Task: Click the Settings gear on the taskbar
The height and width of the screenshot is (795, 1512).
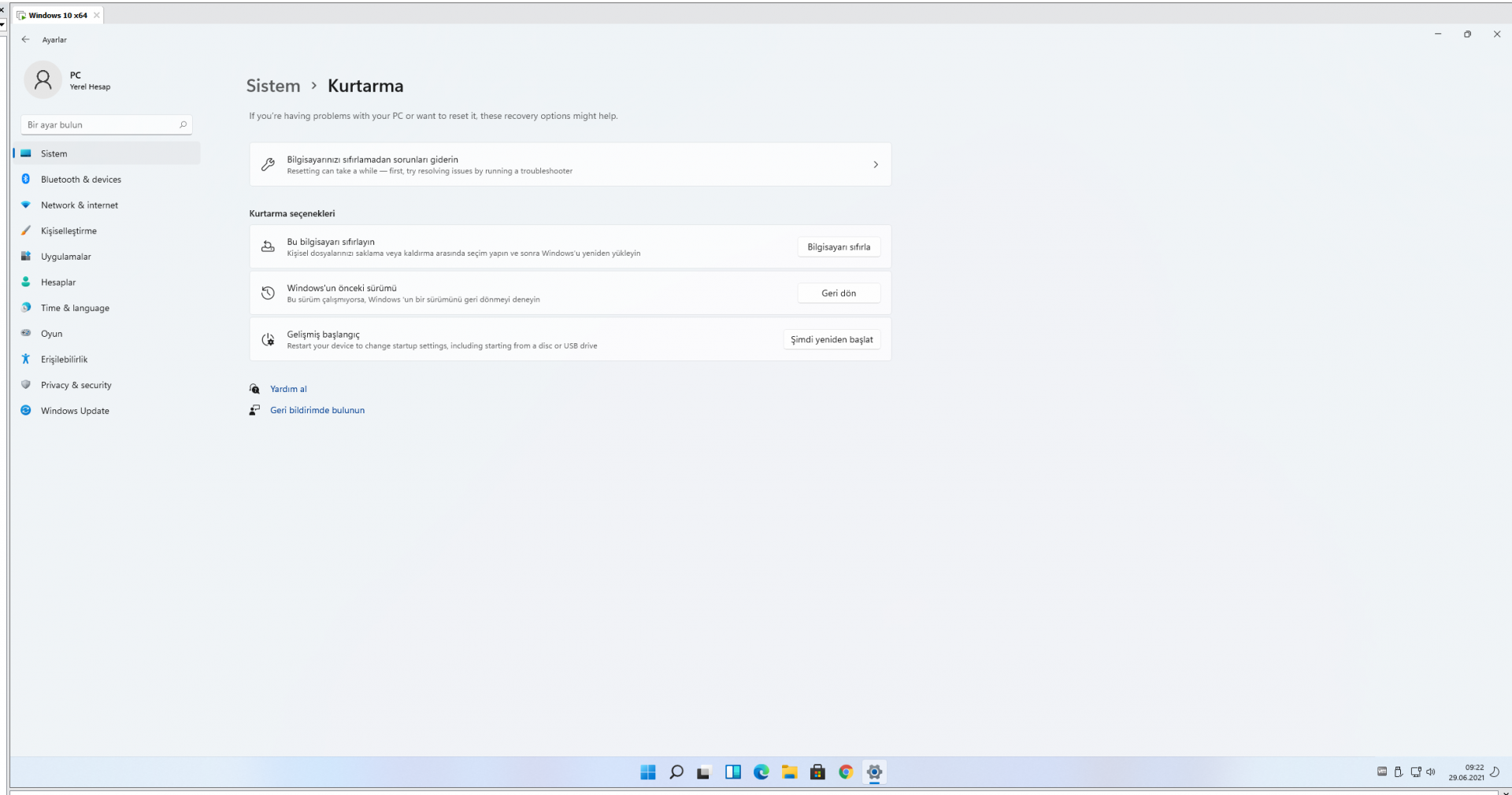Action: (x=874, y=772)
